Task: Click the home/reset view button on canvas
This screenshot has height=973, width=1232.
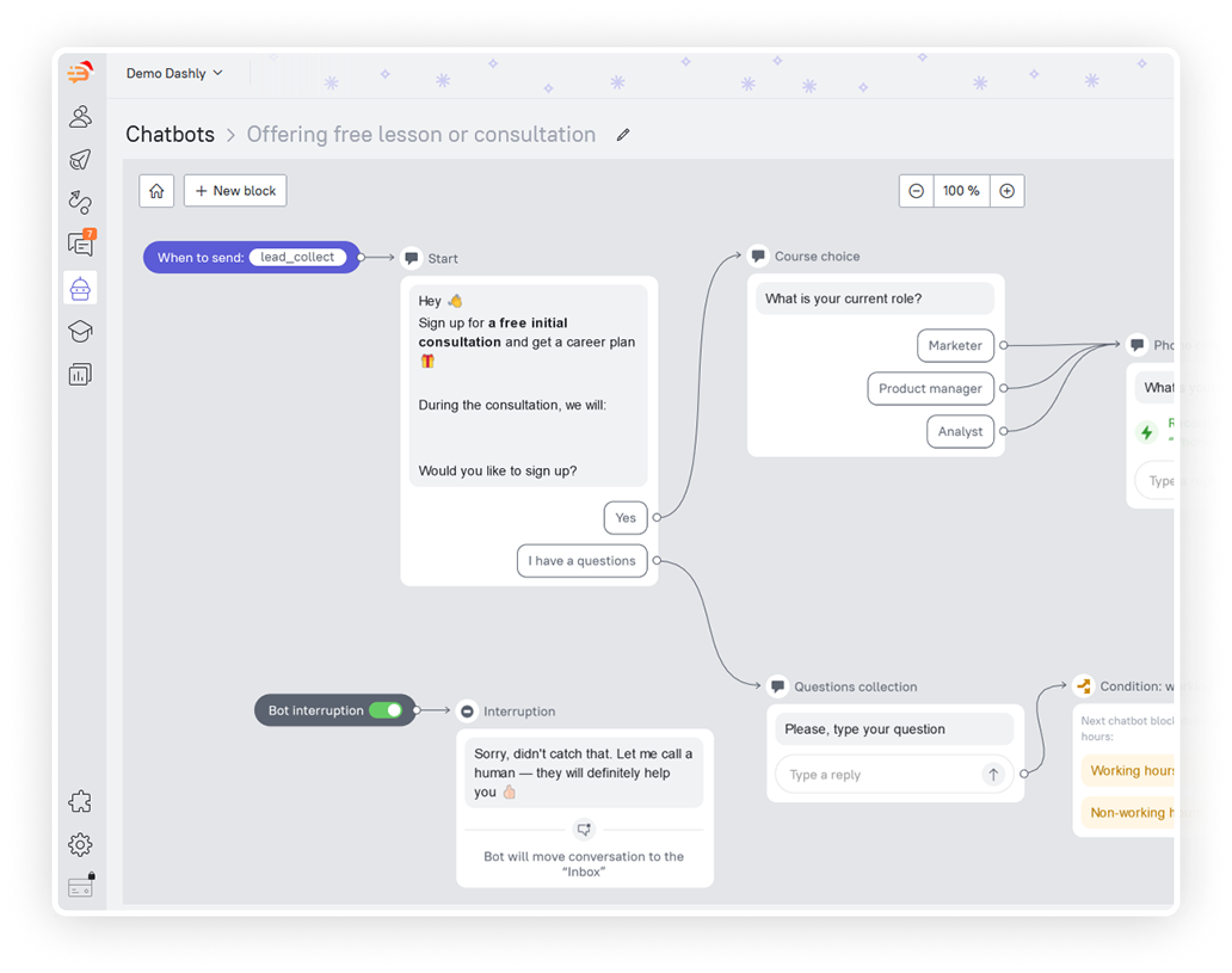Action: click(157, 192)
